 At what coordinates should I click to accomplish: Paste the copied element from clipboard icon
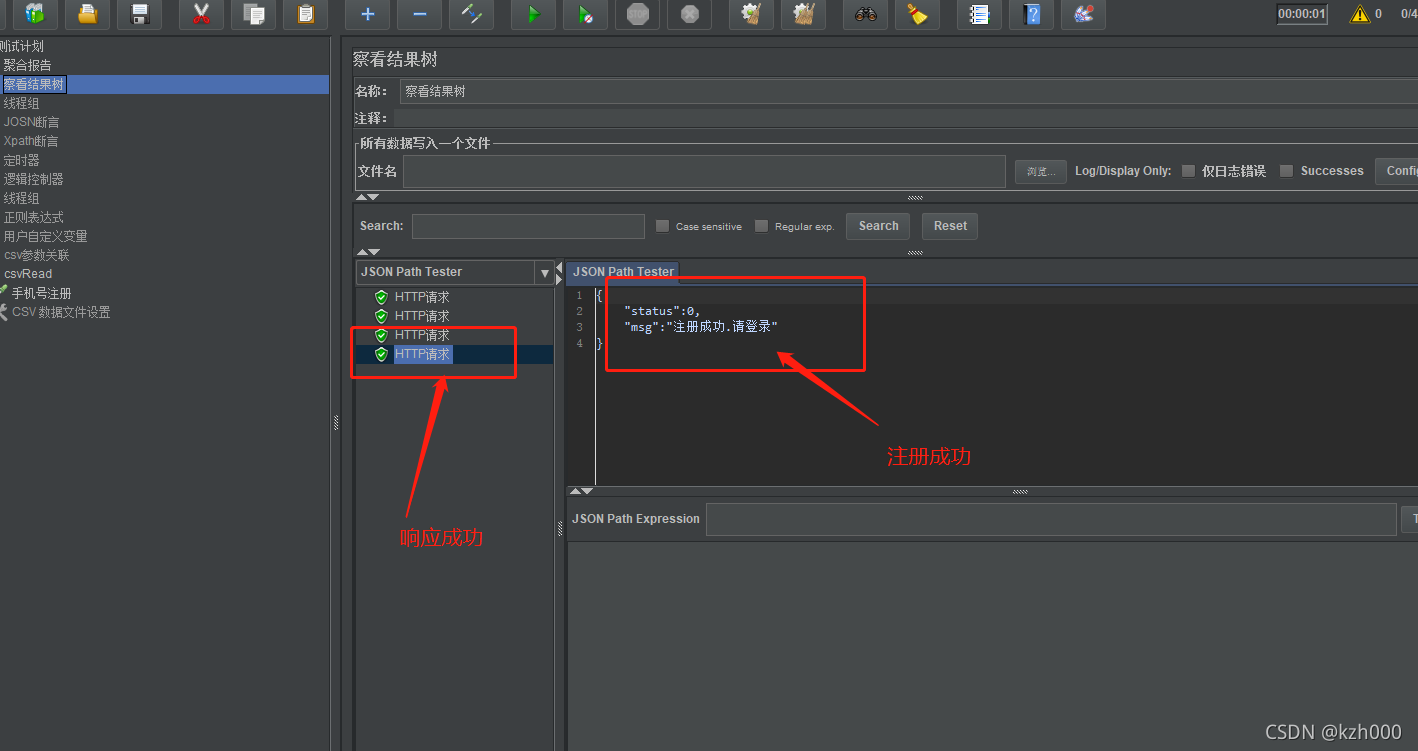point(305,15)
